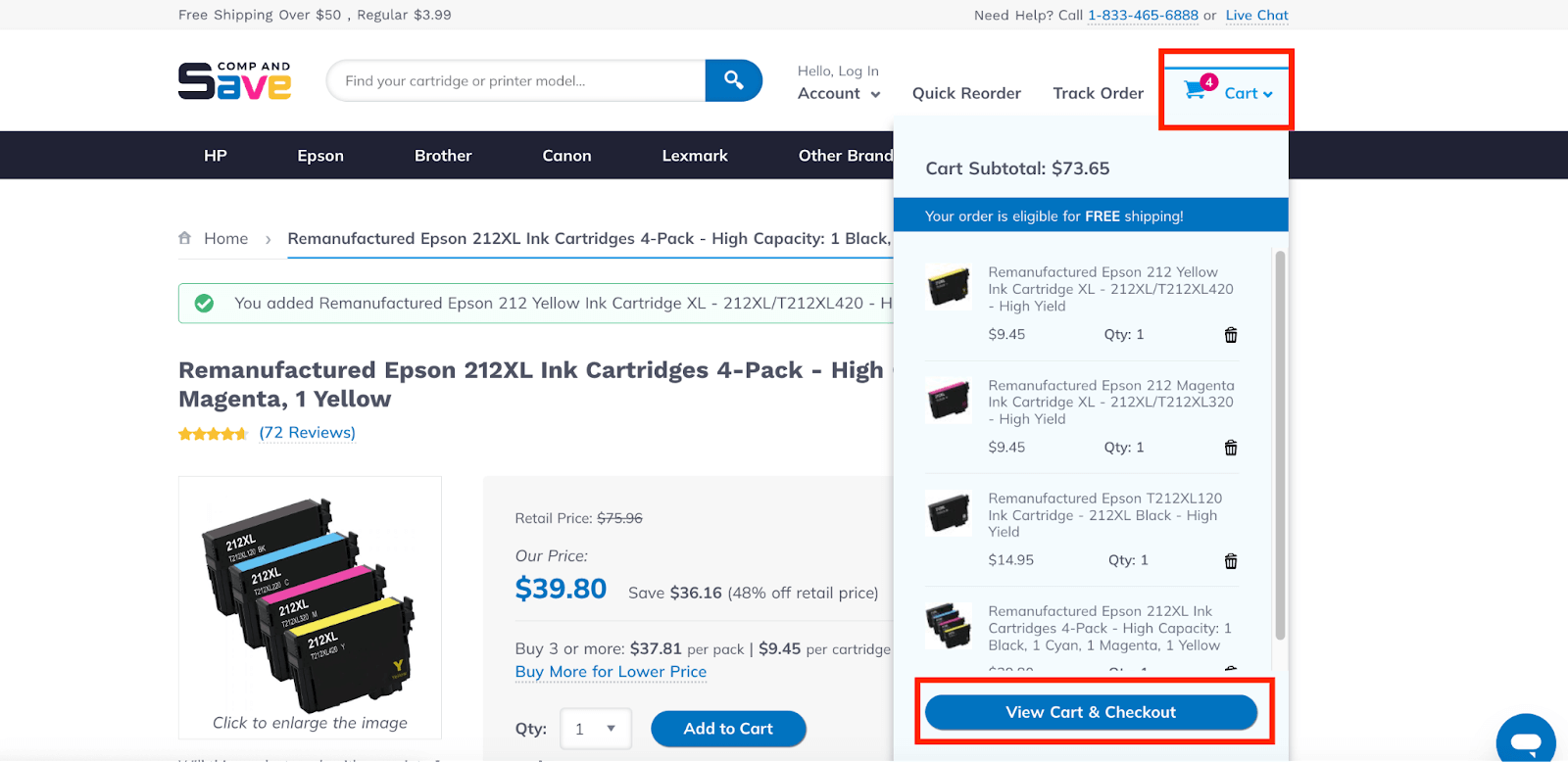
Task: Open the chat bubble in bottom corner
Action: [x=1525, y=739]
